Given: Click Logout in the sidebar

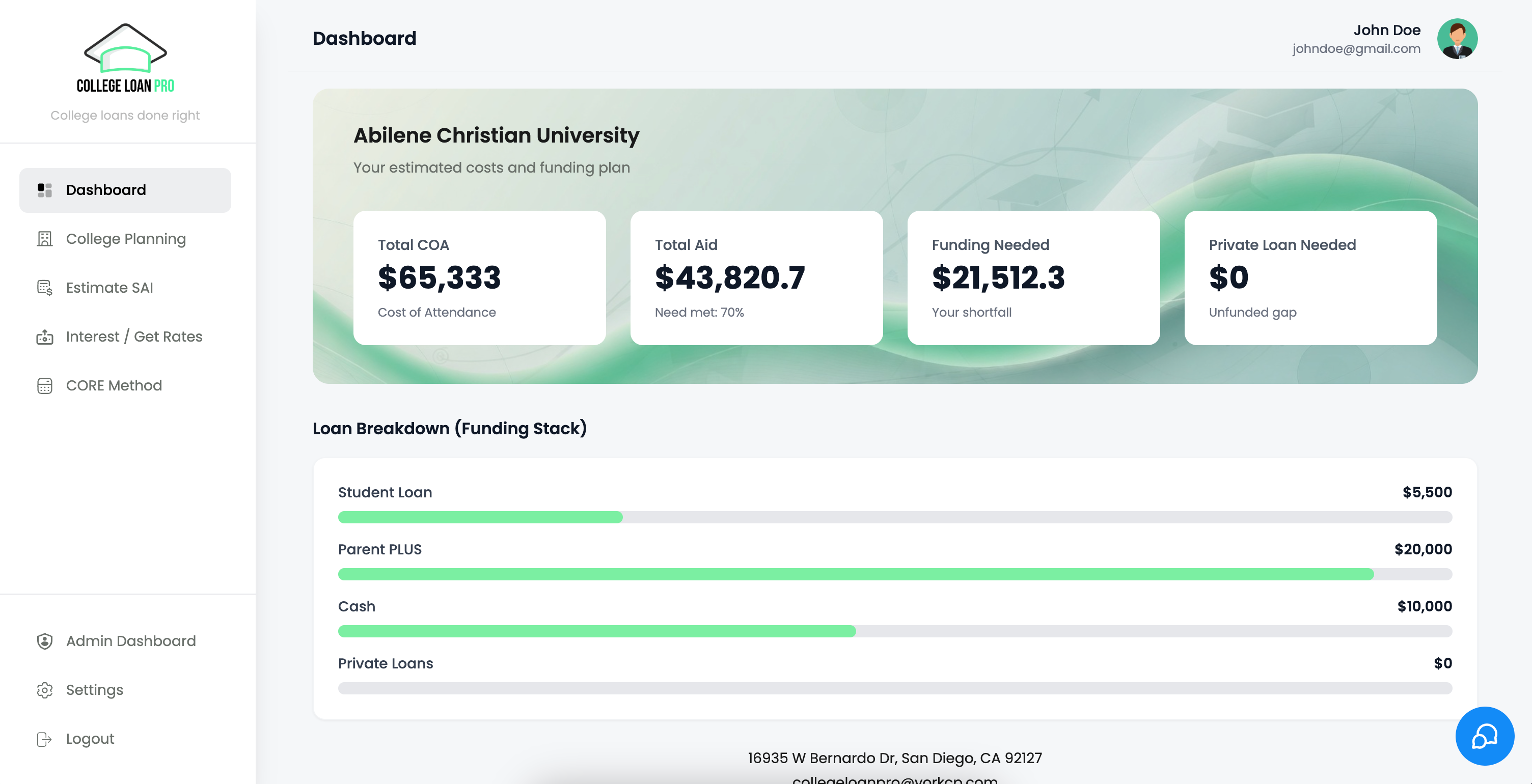Looking at the screenshot, I should click(x=125, y=738).
